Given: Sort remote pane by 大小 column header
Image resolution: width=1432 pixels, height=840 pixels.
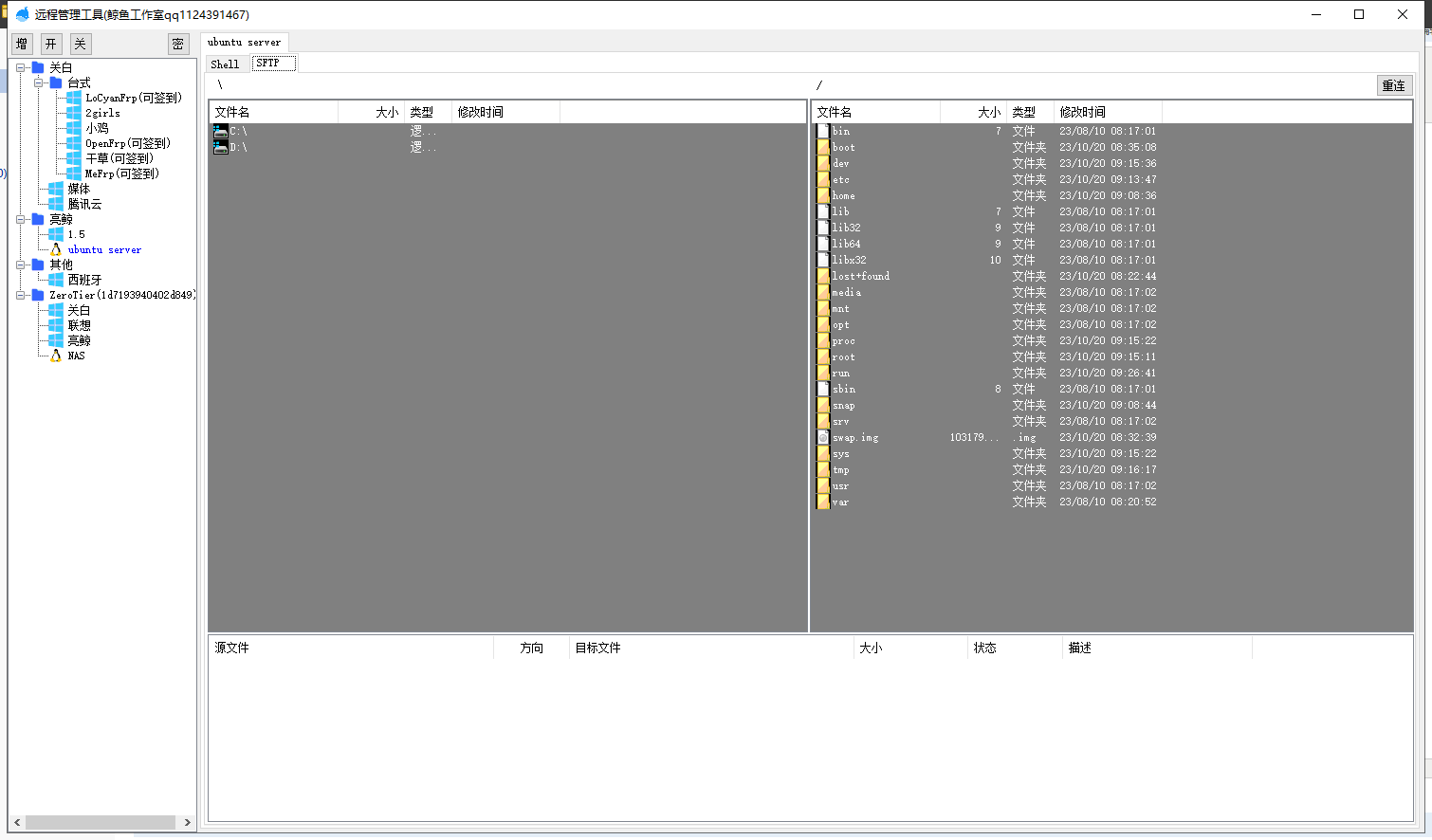Looking at the screenshot, I should tap(973, 112).
